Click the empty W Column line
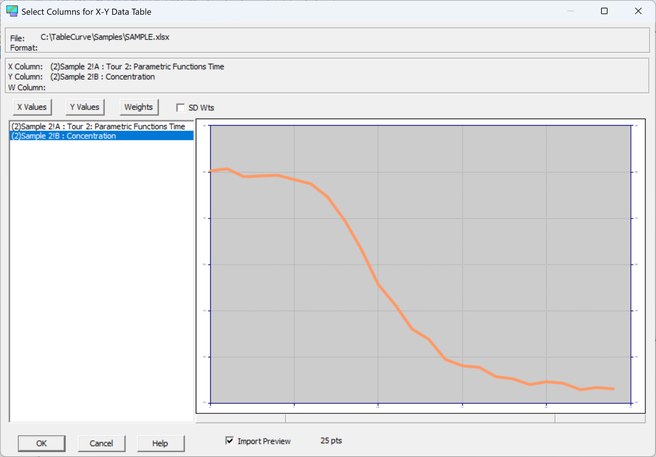This screenshot has height=457, width=656. tap(27, 87)
